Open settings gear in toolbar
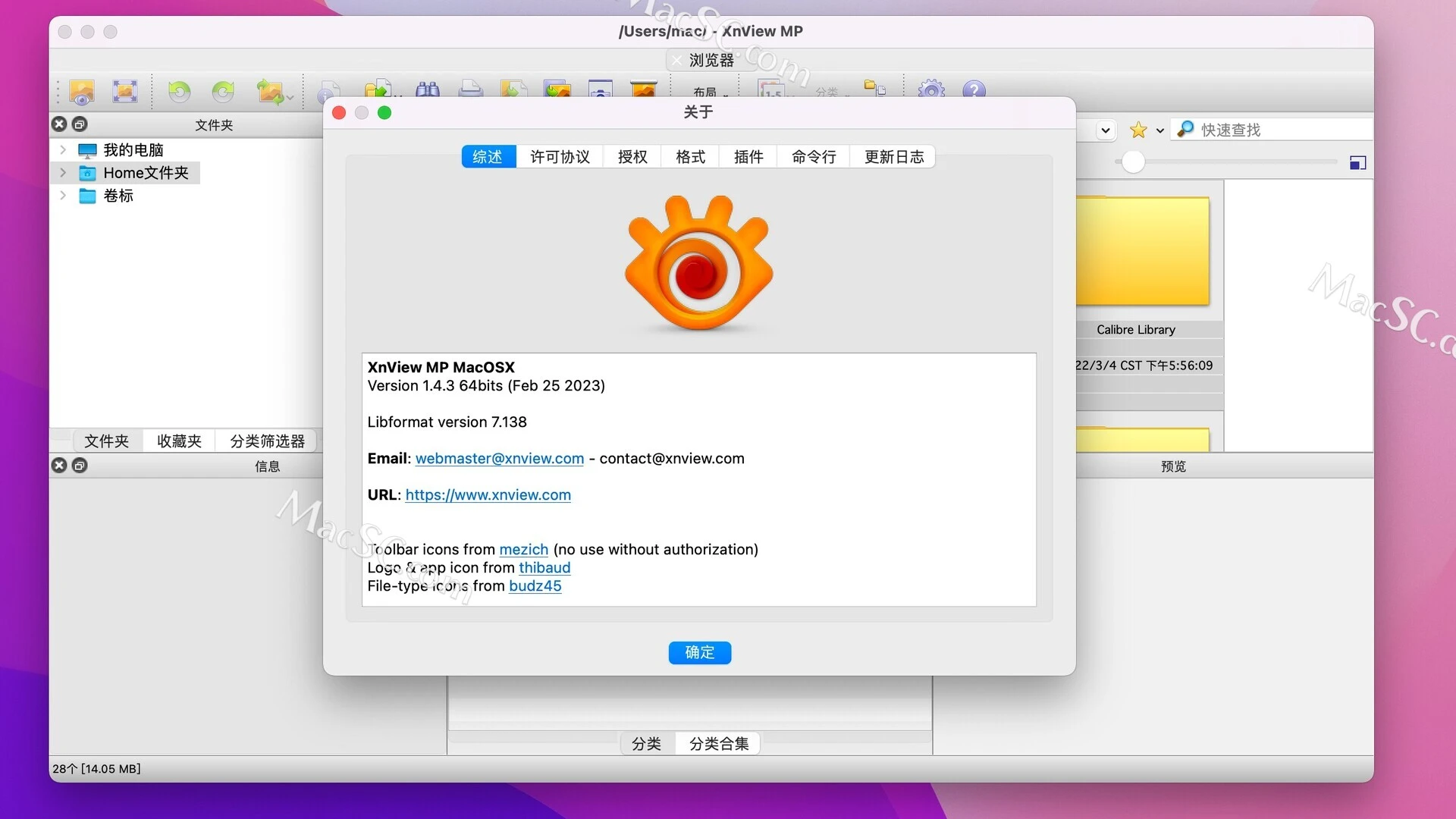This screenshot has width=1456, height=819. coord(931,89)
